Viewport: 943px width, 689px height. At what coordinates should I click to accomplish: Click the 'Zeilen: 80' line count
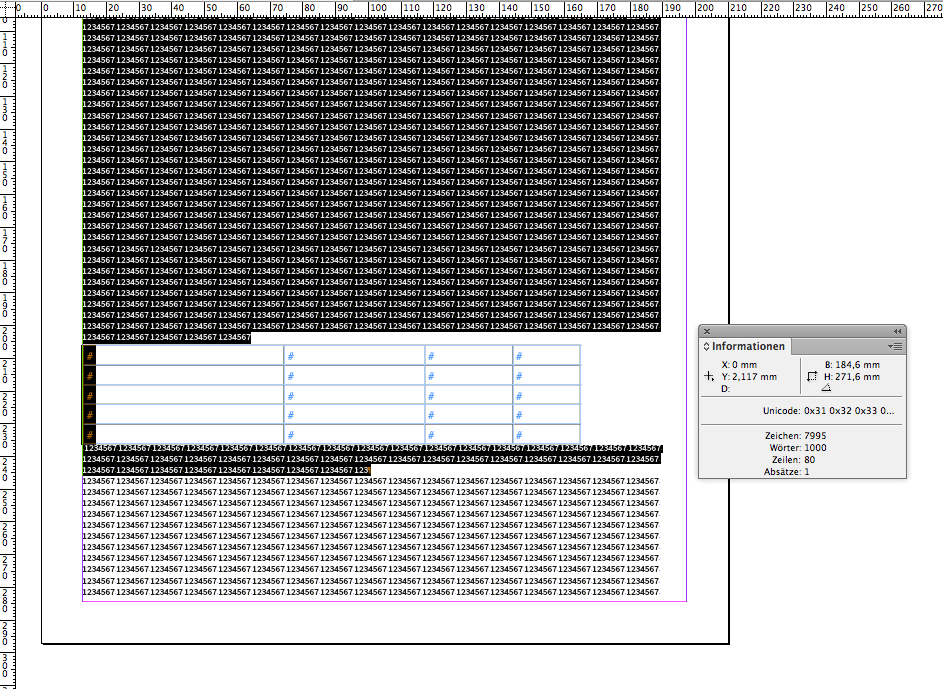(x=793, y=460)
